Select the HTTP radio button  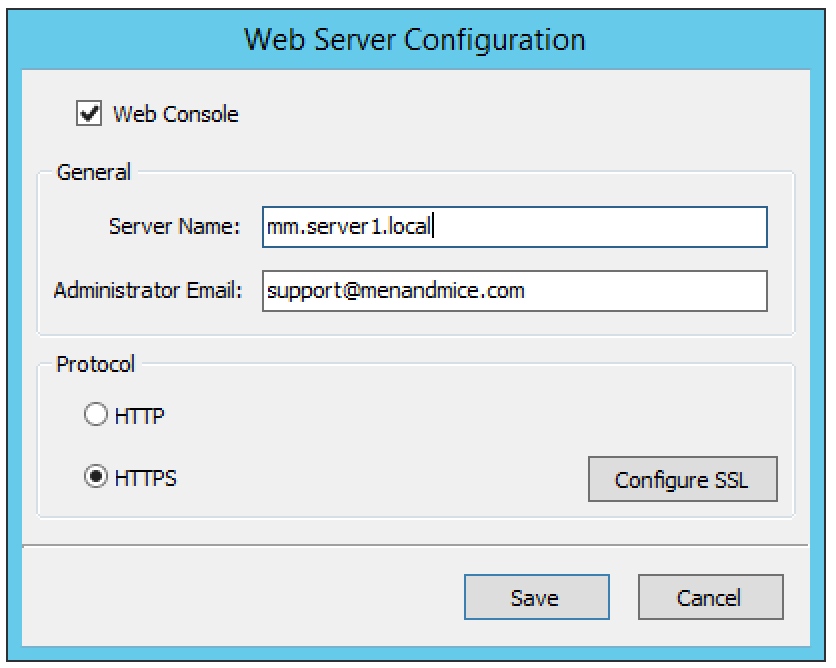pos(96,414)
